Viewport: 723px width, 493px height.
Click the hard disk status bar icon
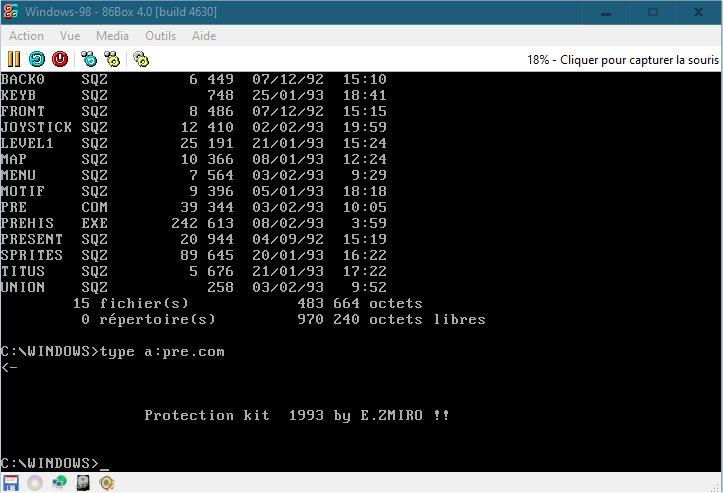[x=83, y=483]
